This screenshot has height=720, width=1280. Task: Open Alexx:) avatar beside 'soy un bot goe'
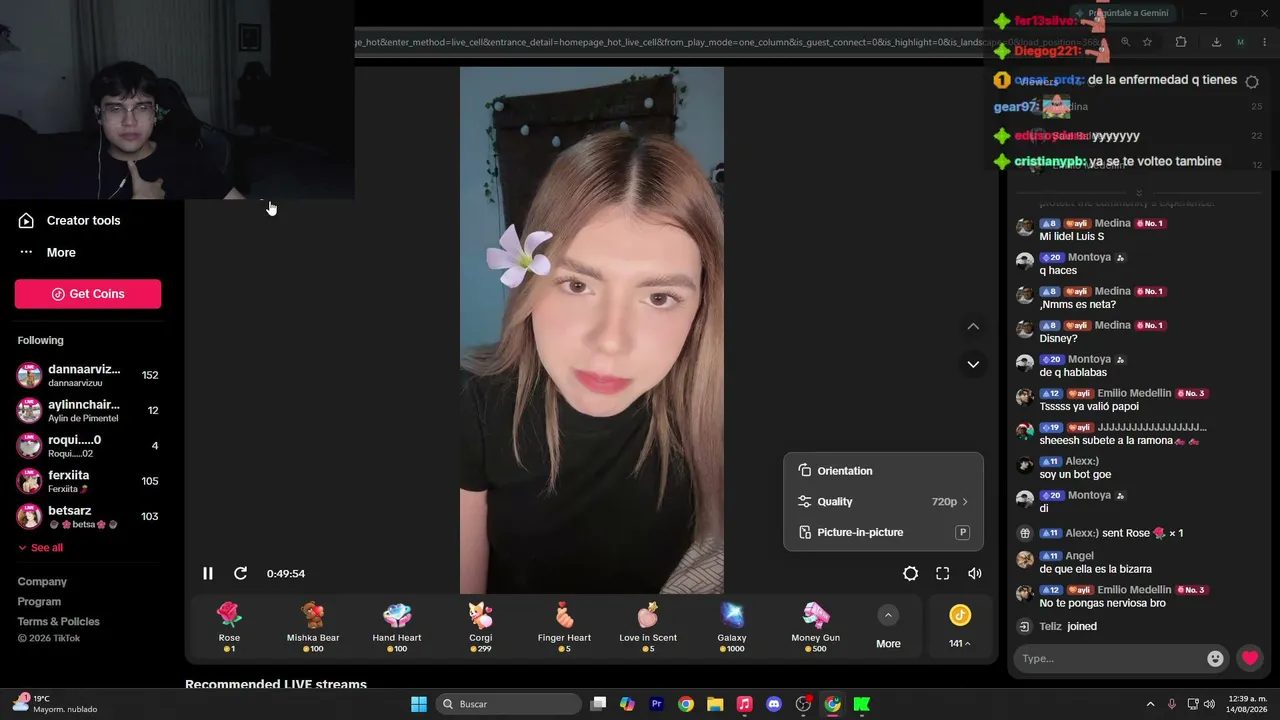[1024, 465]
